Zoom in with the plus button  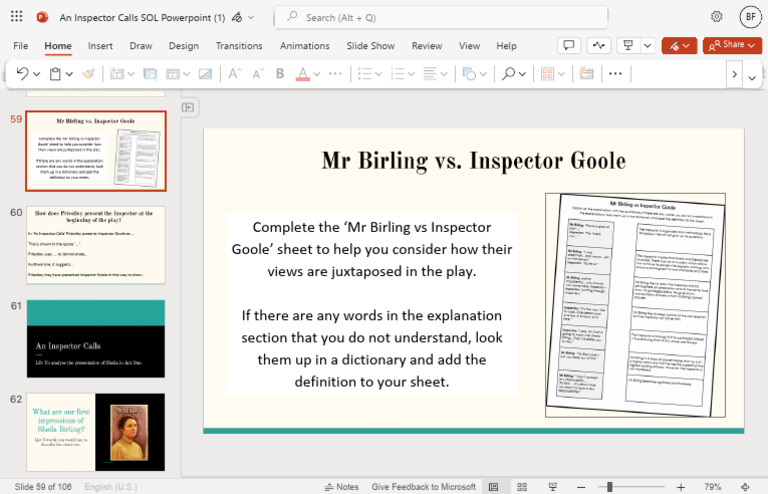pyautogui.click(x=680, y=487)
